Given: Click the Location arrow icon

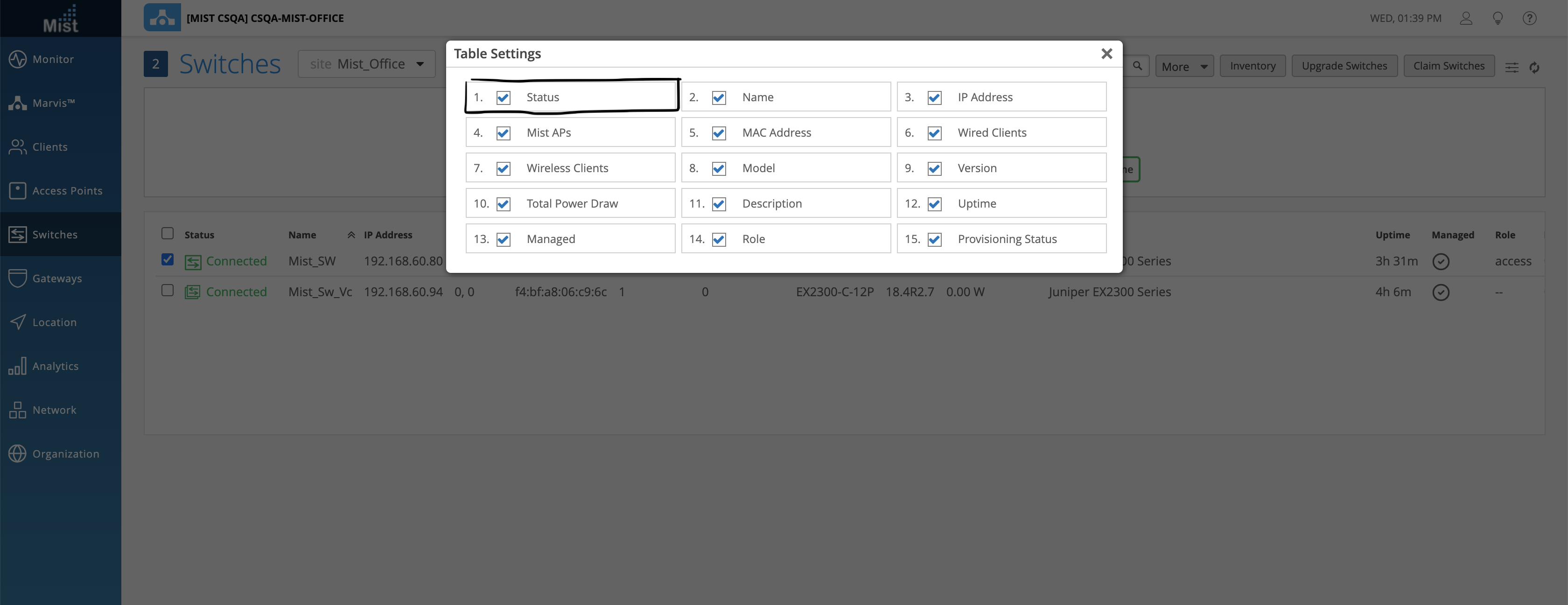Looking at the screenshot, I should 18,322.
